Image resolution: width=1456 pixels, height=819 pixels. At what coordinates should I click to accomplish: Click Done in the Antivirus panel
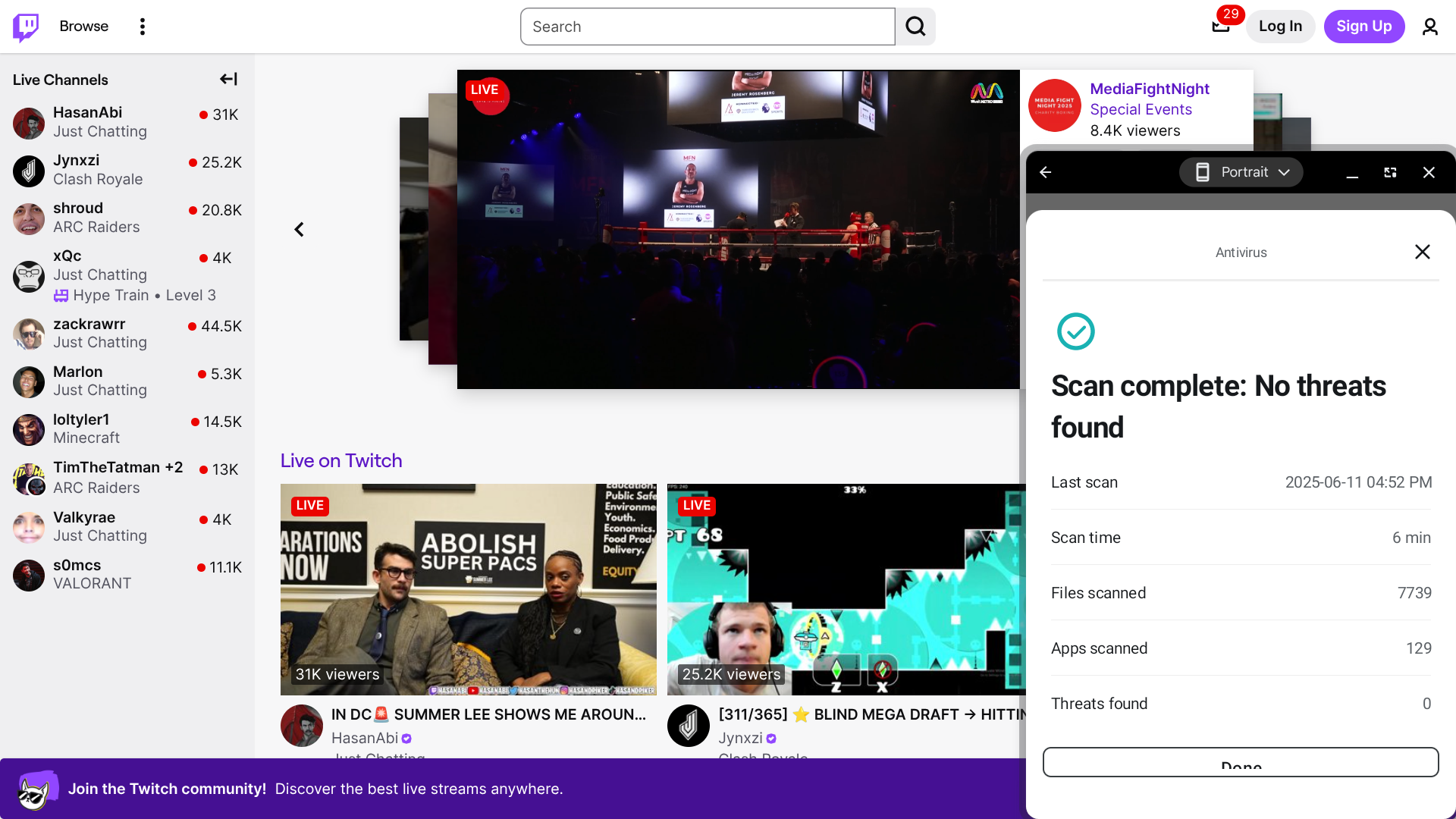click(1241, 762)
